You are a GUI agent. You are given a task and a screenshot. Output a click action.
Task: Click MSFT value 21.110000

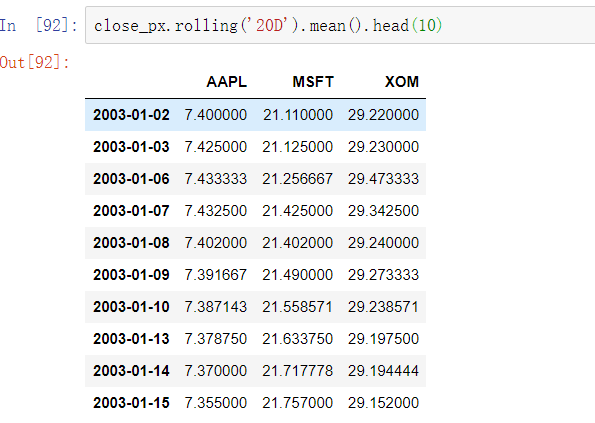click(x=298, y=115)
